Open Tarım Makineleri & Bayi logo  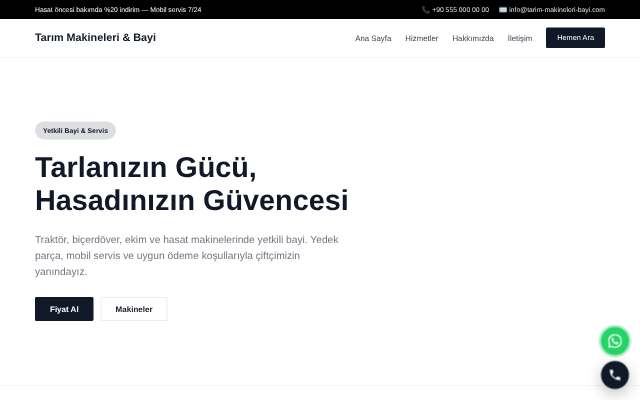tap(96, 38)
